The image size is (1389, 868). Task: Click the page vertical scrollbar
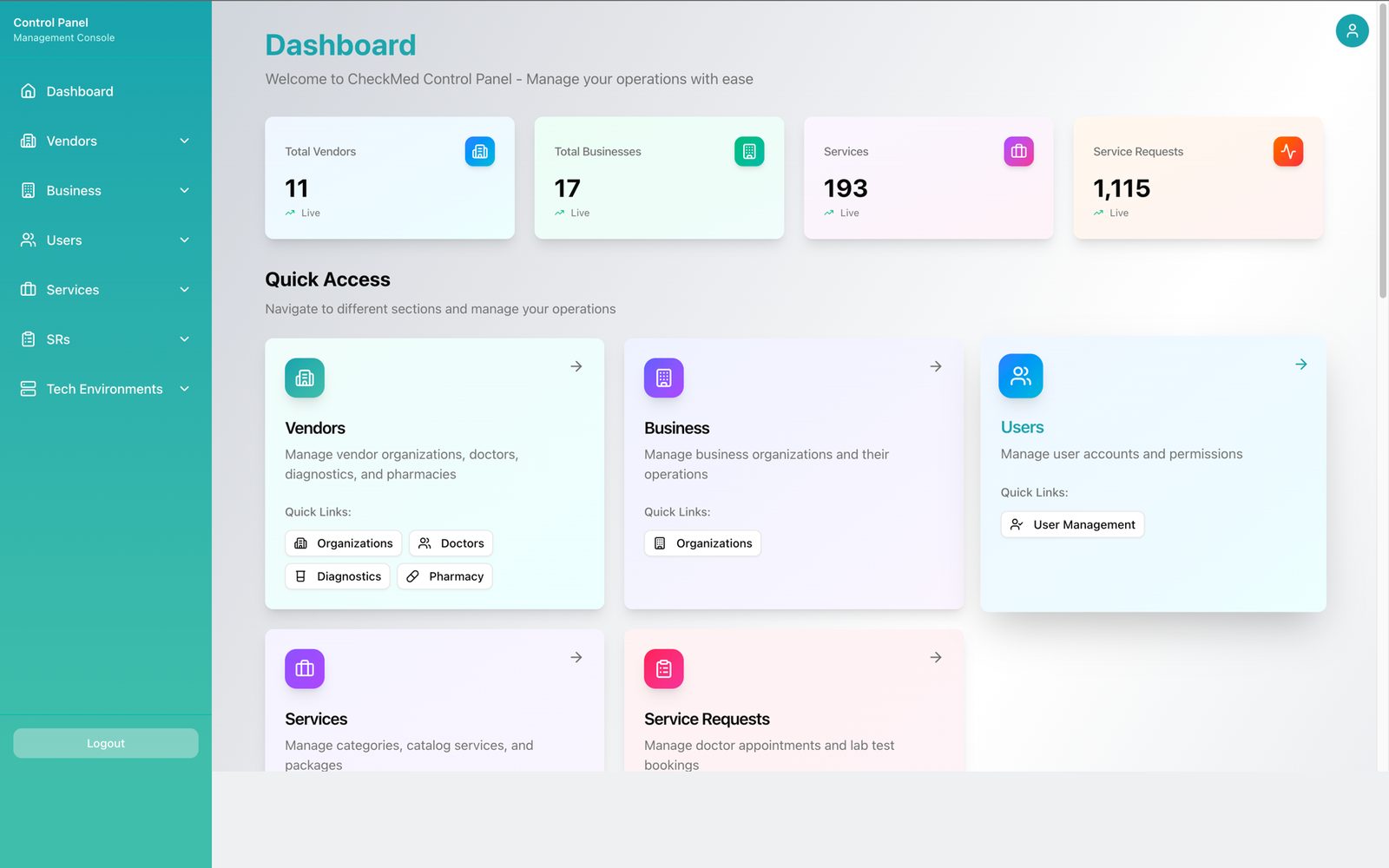1383,152
